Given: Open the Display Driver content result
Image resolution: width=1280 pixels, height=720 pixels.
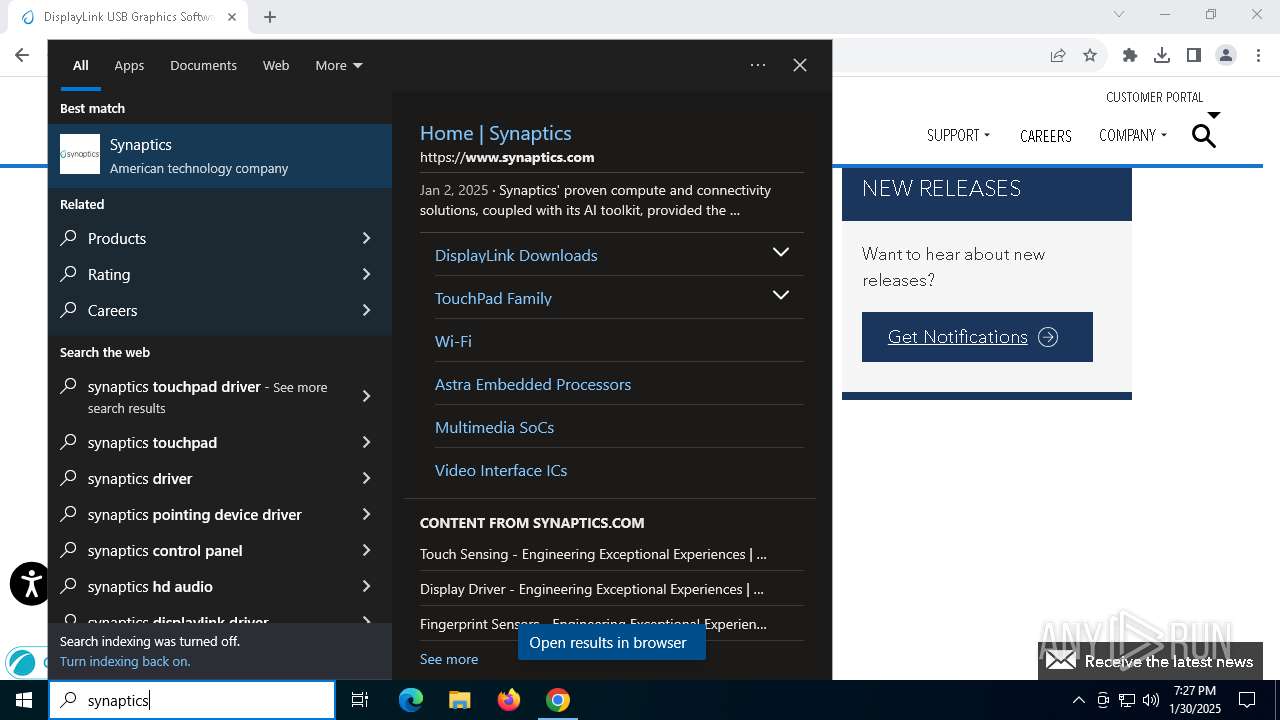Looking at the screenshot, I should click(x=592, y=589).
